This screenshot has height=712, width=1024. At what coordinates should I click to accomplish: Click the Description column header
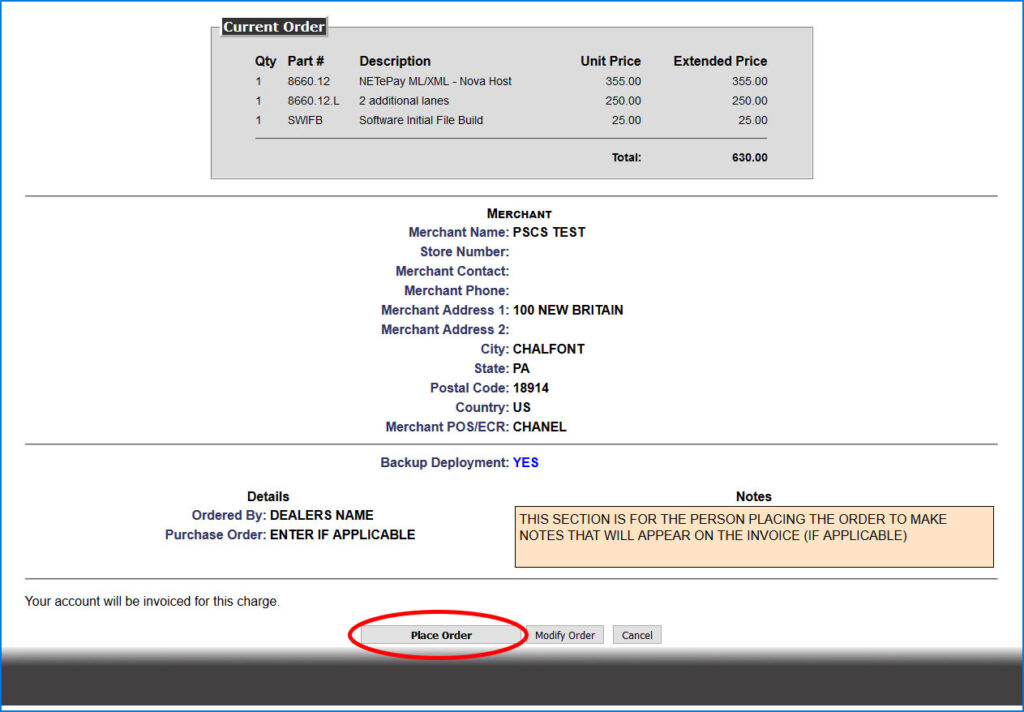tap(395, 61)
